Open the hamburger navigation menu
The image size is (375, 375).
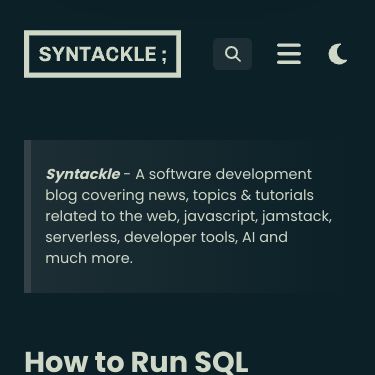pos(289,54)
